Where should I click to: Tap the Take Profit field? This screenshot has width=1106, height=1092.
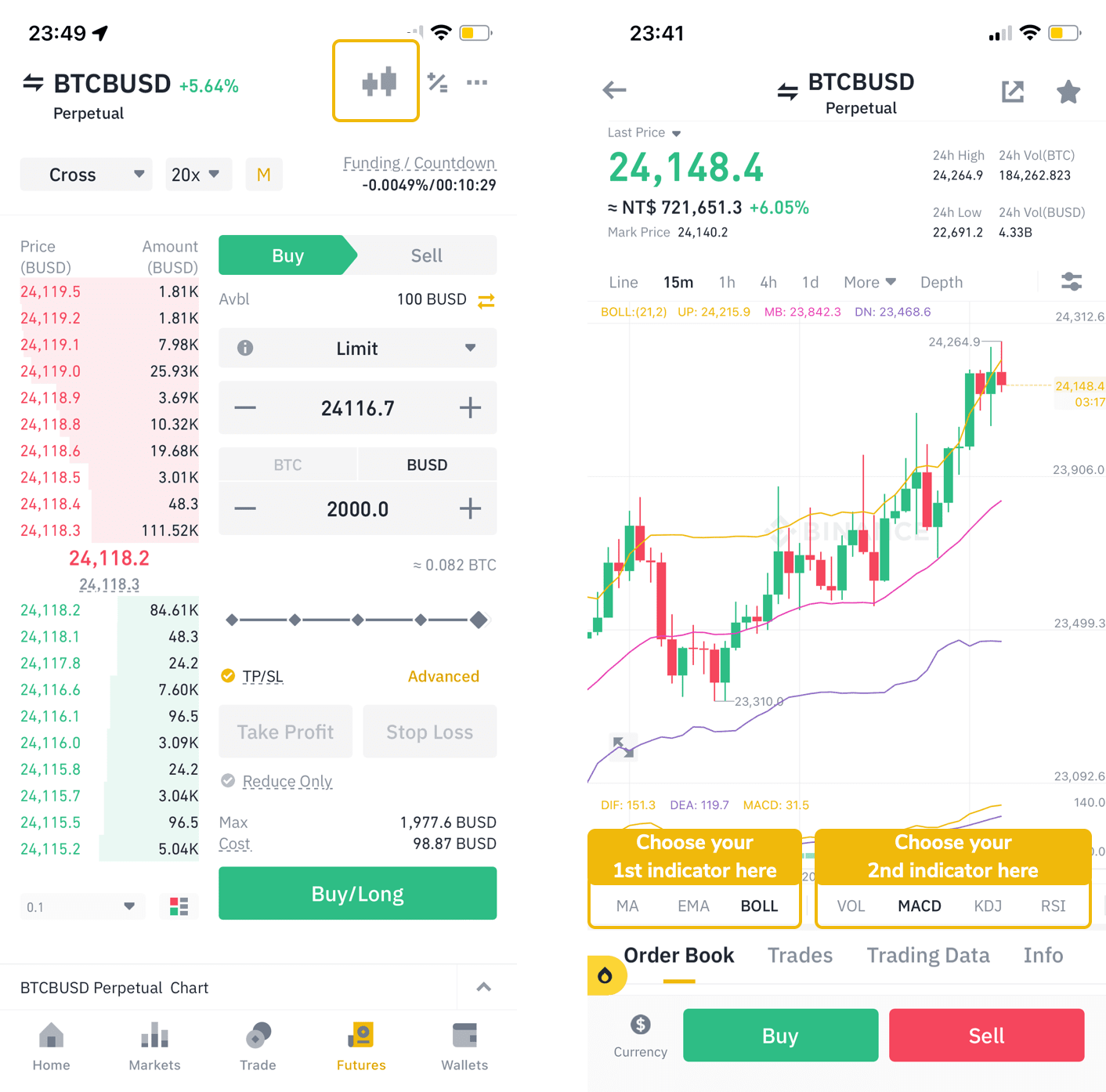285,732
